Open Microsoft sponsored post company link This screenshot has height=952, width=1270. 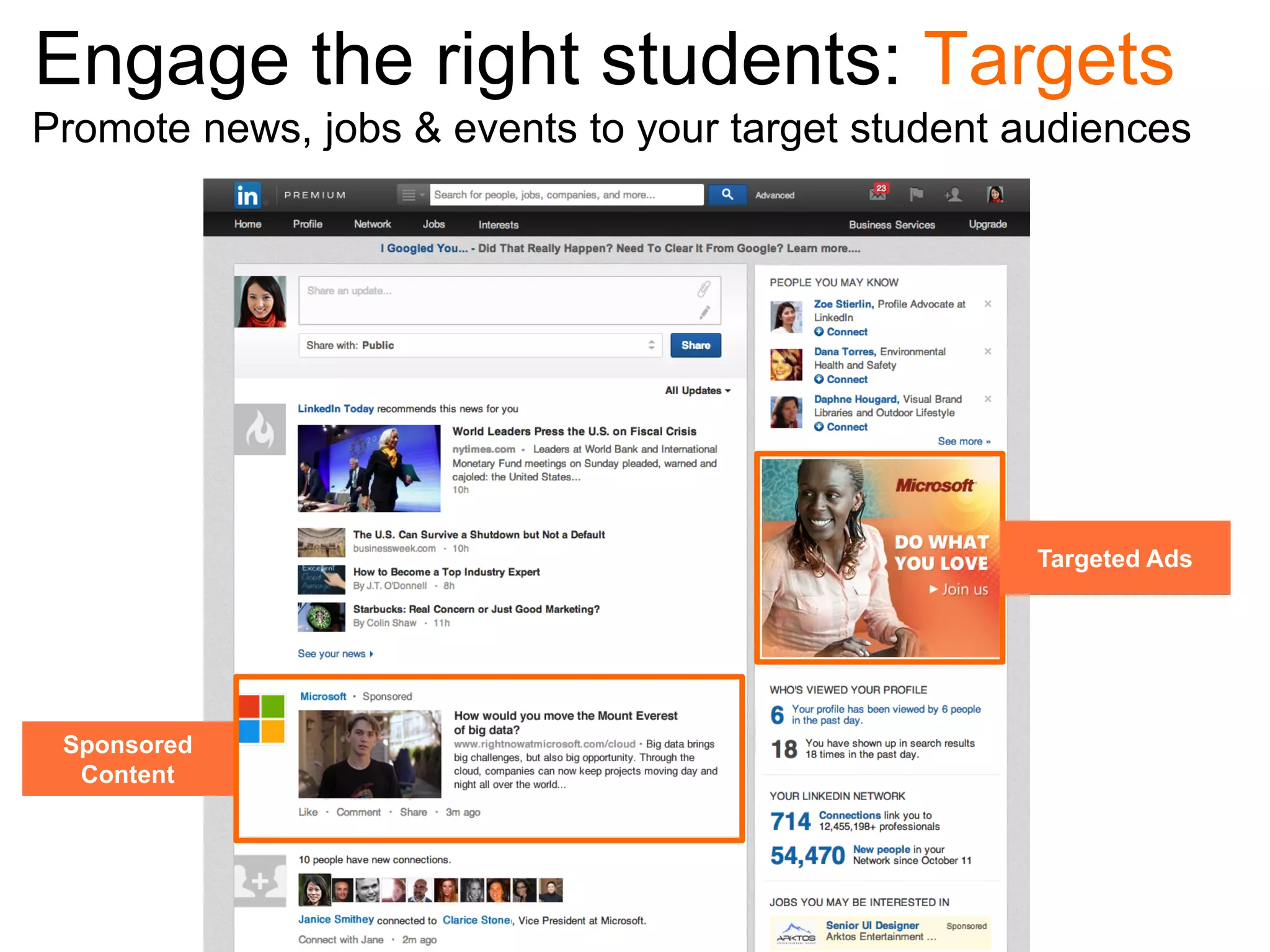(323, 697)
